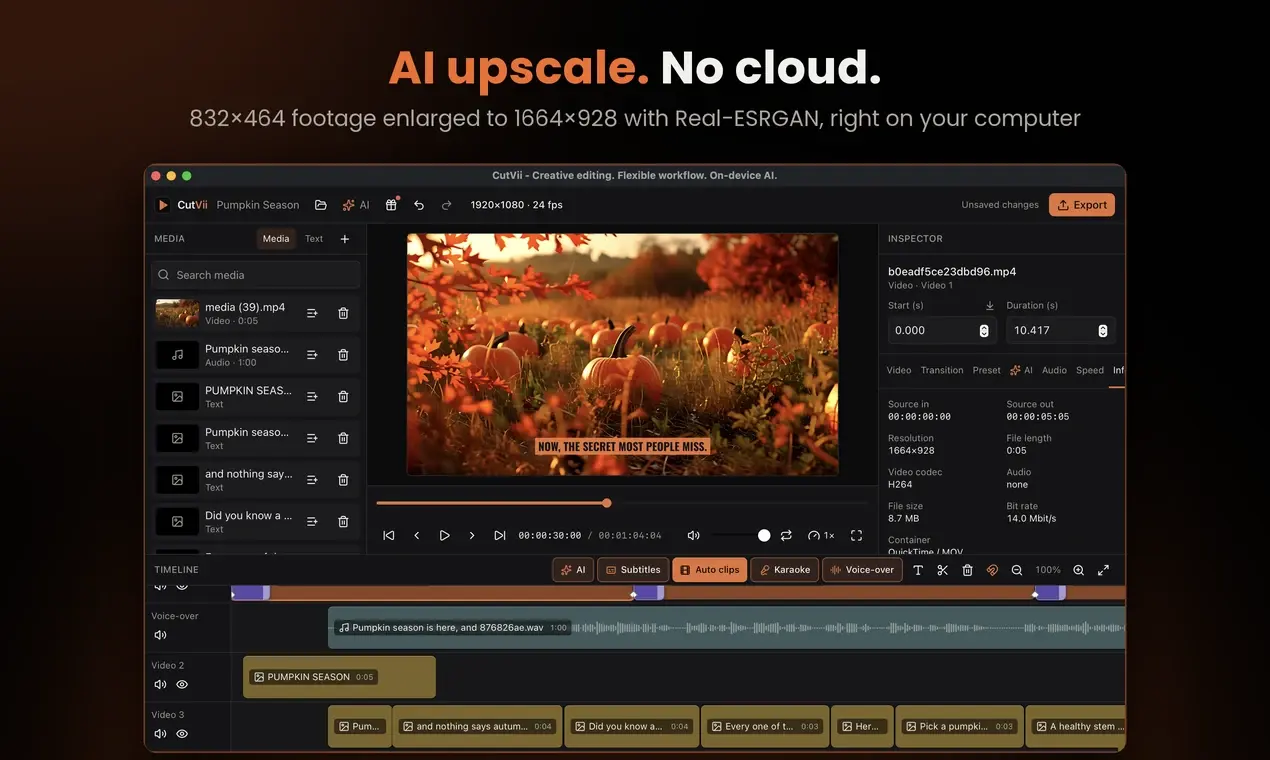Open the Karaoke tool
Viewport: 1270px width, 760px height.
[785, 570]
